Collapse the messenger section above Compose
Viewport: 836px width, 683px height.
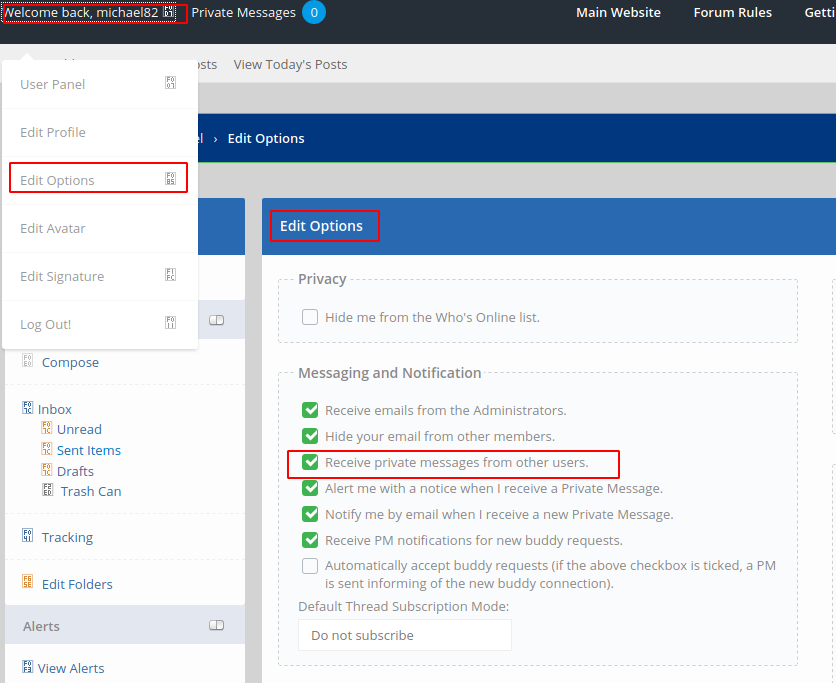pos(216,320)
